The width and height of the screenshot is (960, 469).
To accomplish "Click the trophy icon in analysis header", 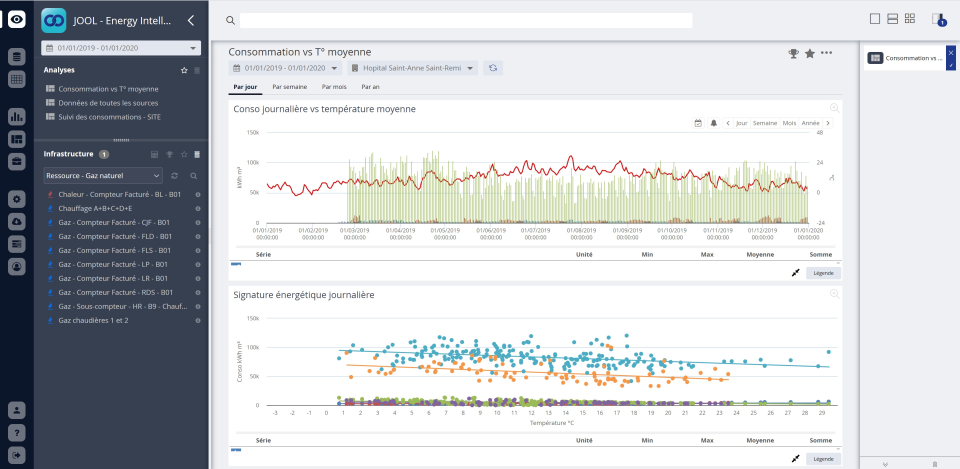I will 794,53.
